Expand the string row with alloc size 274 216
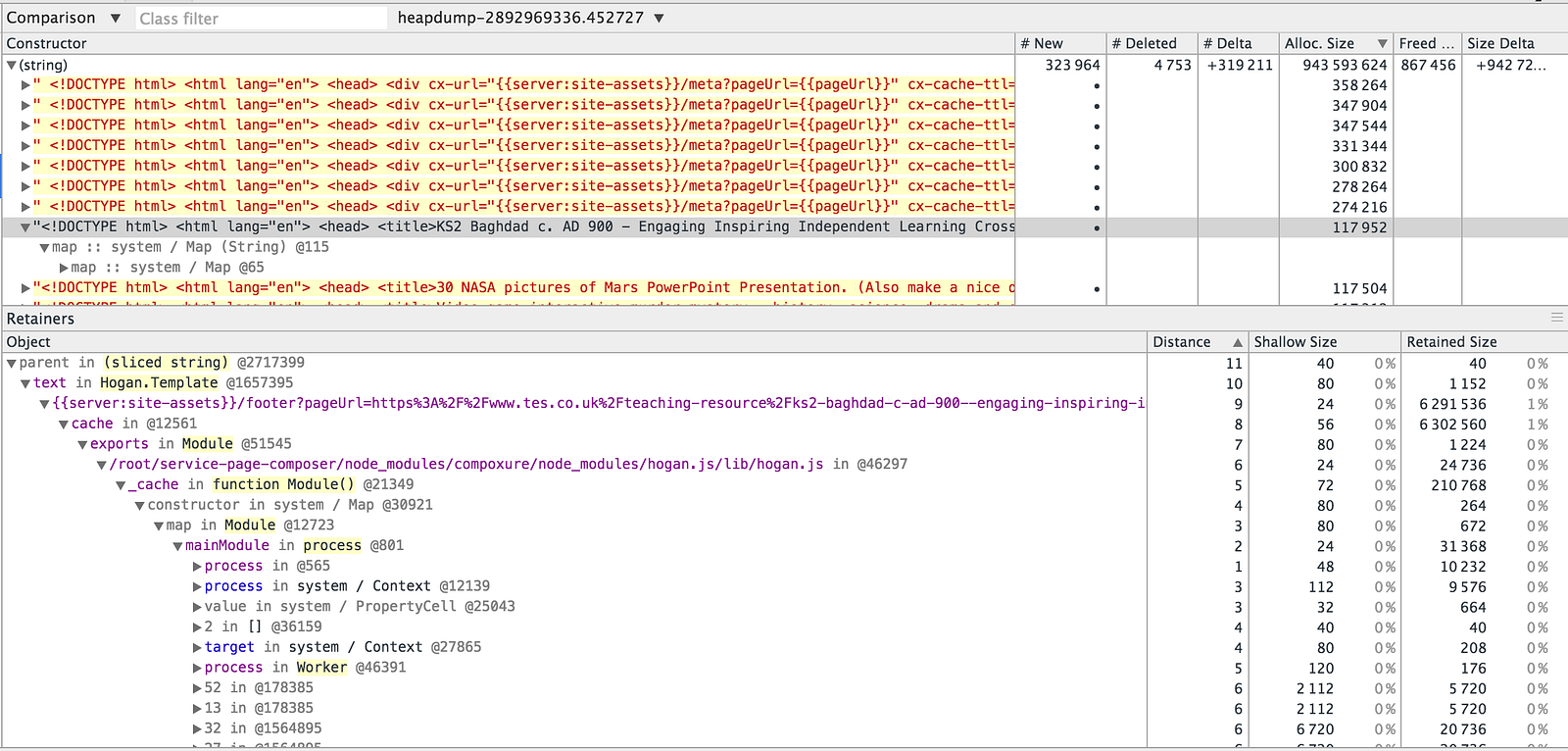 (x=25, y=207)
